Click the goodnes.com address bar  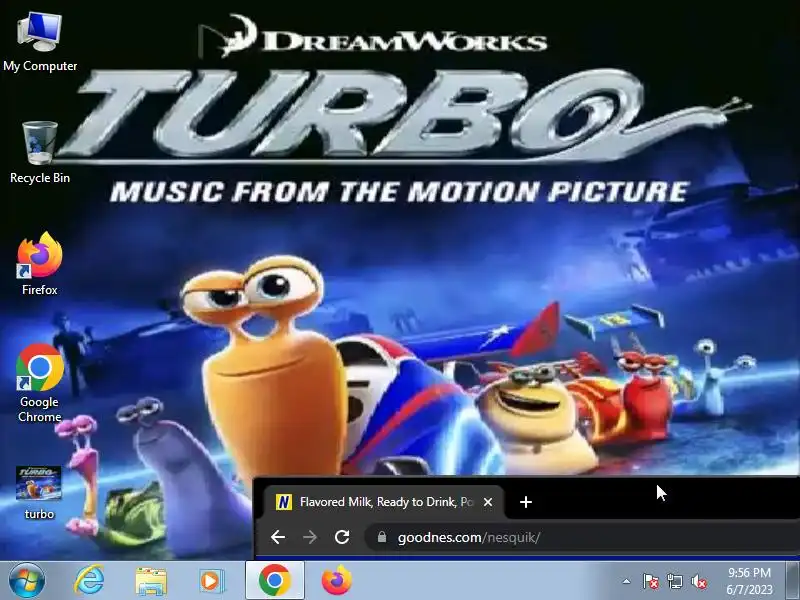[x=582, y=537]
